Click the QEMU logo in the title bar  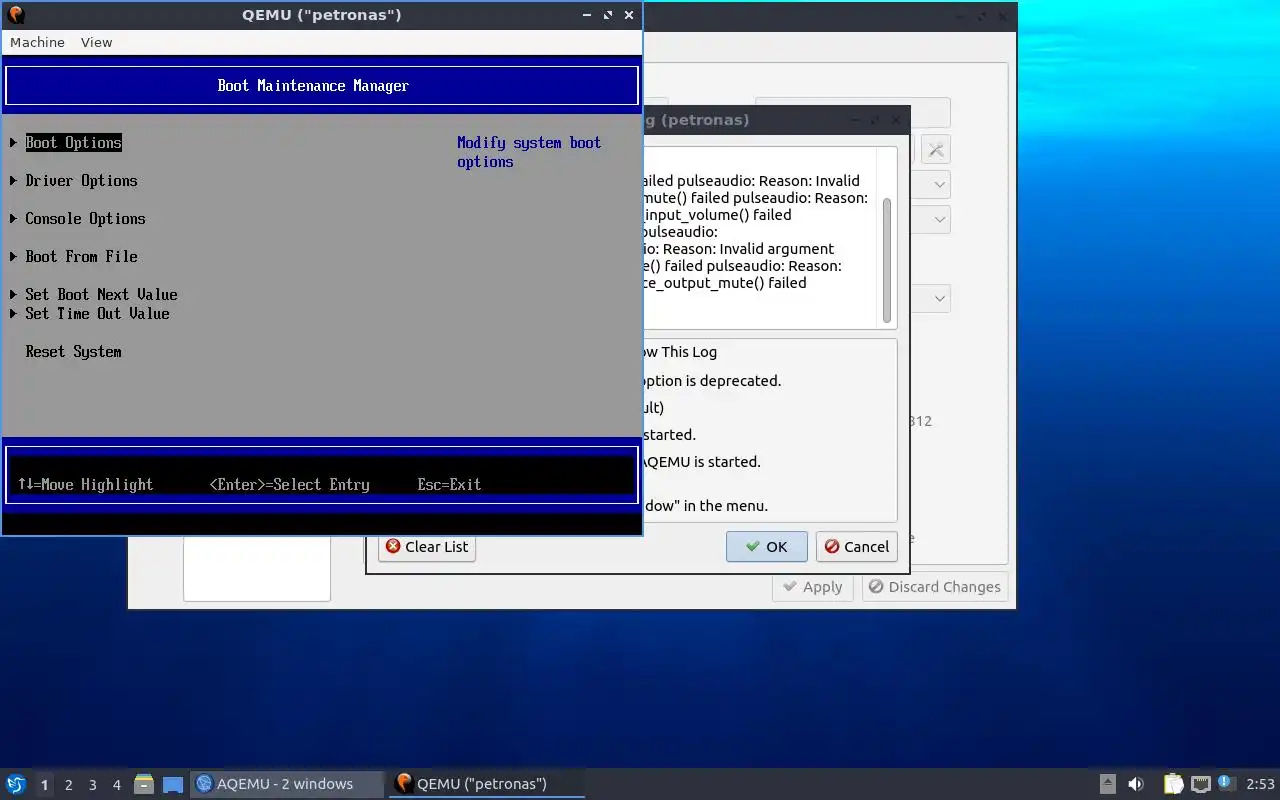(x=15, y=15)
